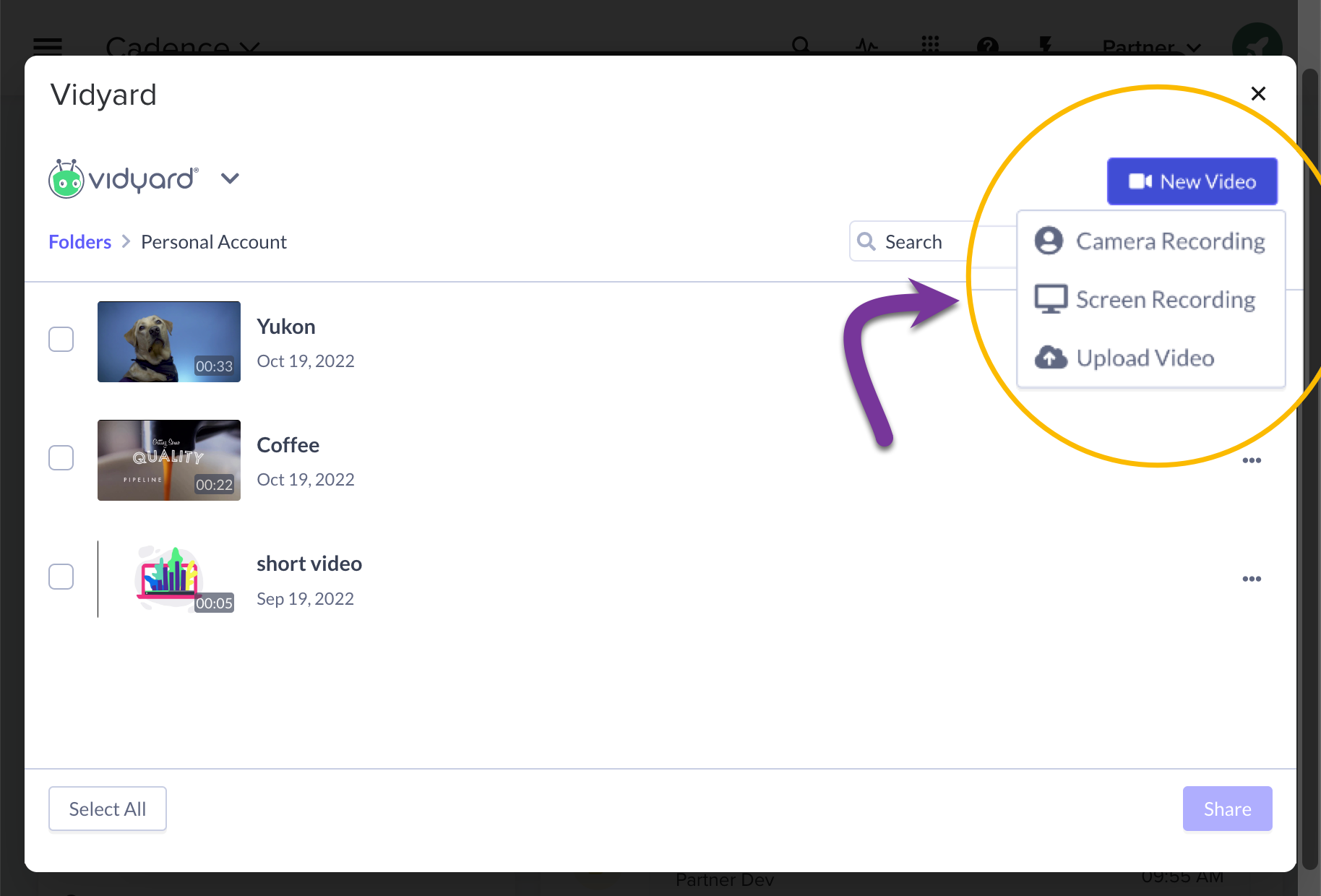Click the activity pulse icon in header
The height and width of the screenshot is (896, 1321).
[866, 46]
